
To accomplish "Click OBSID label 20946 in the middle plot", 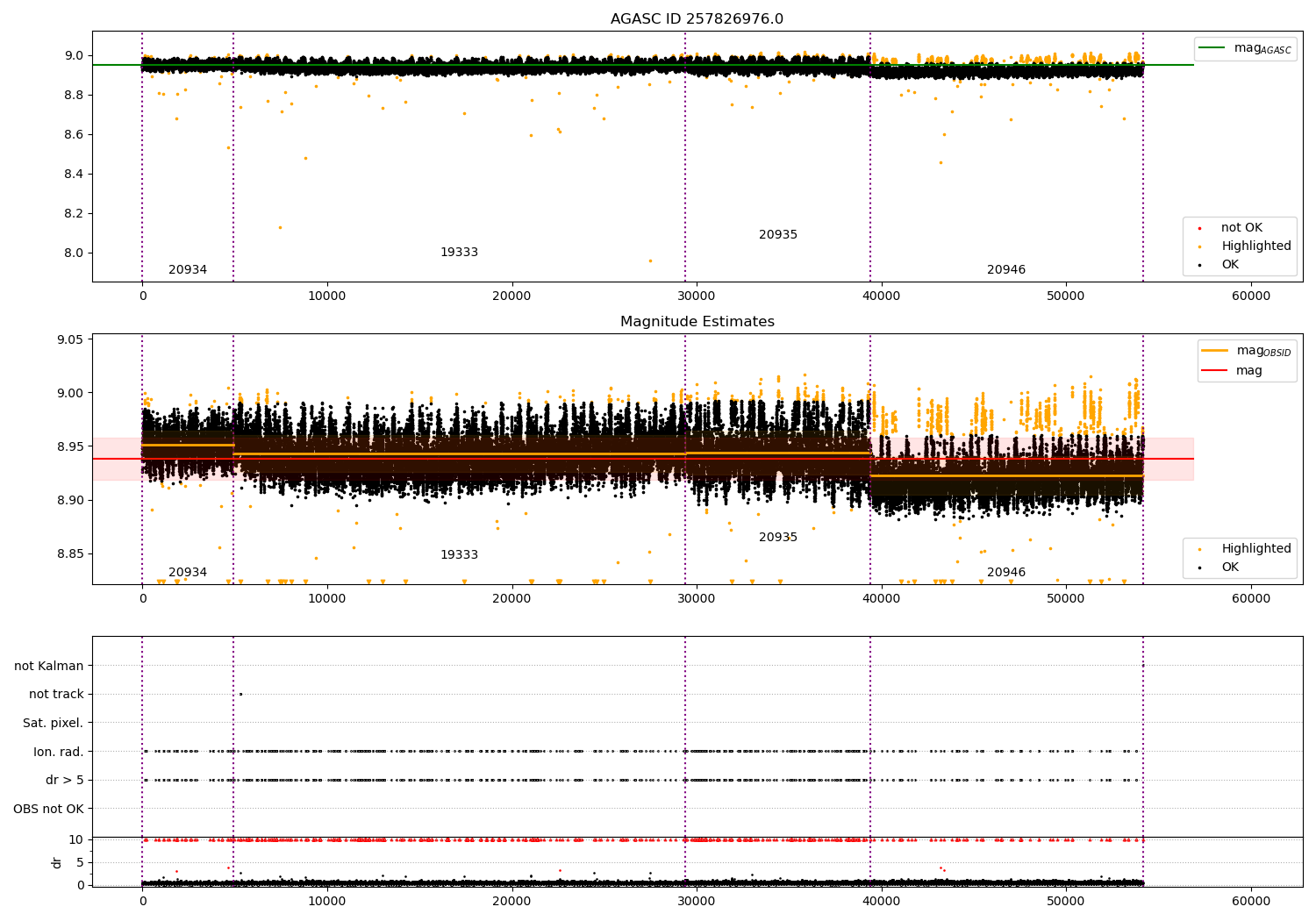I will tap(1005, 573).
